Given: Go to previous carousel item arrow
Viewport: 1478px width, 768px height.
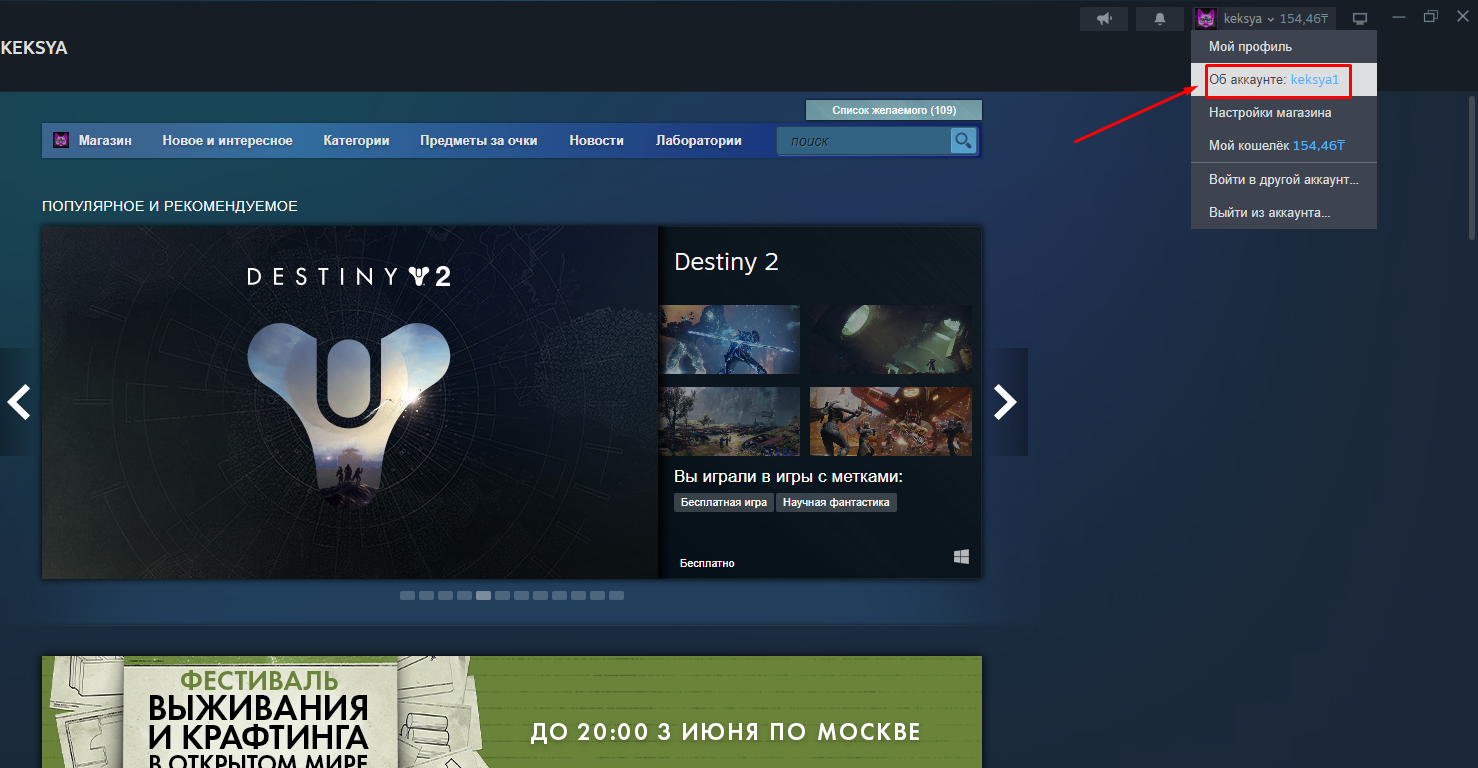Looking at the screenshot, I should tap(19, 402).
